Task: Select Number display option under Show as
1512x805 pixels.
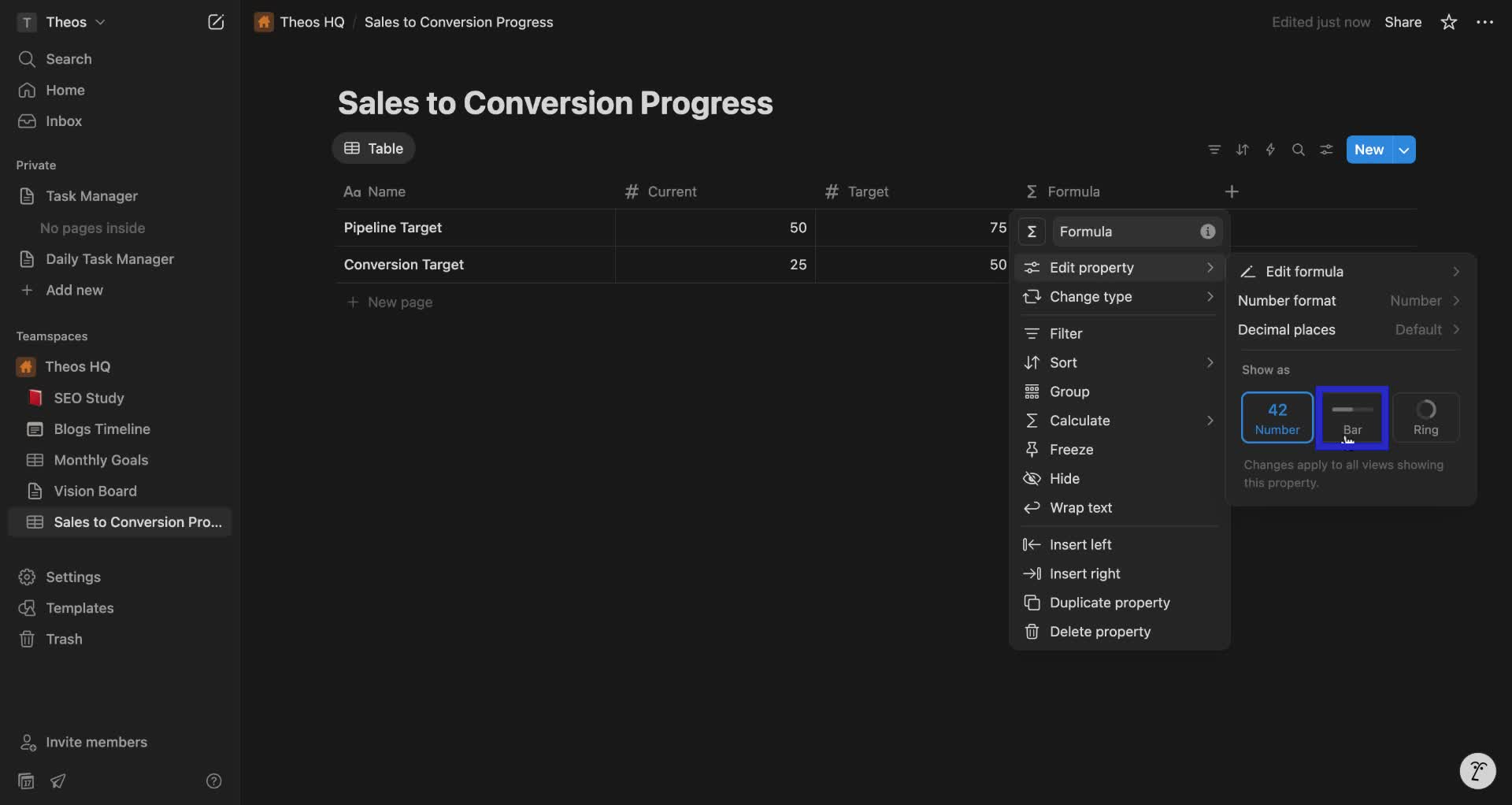Action: click(1276, 417)
